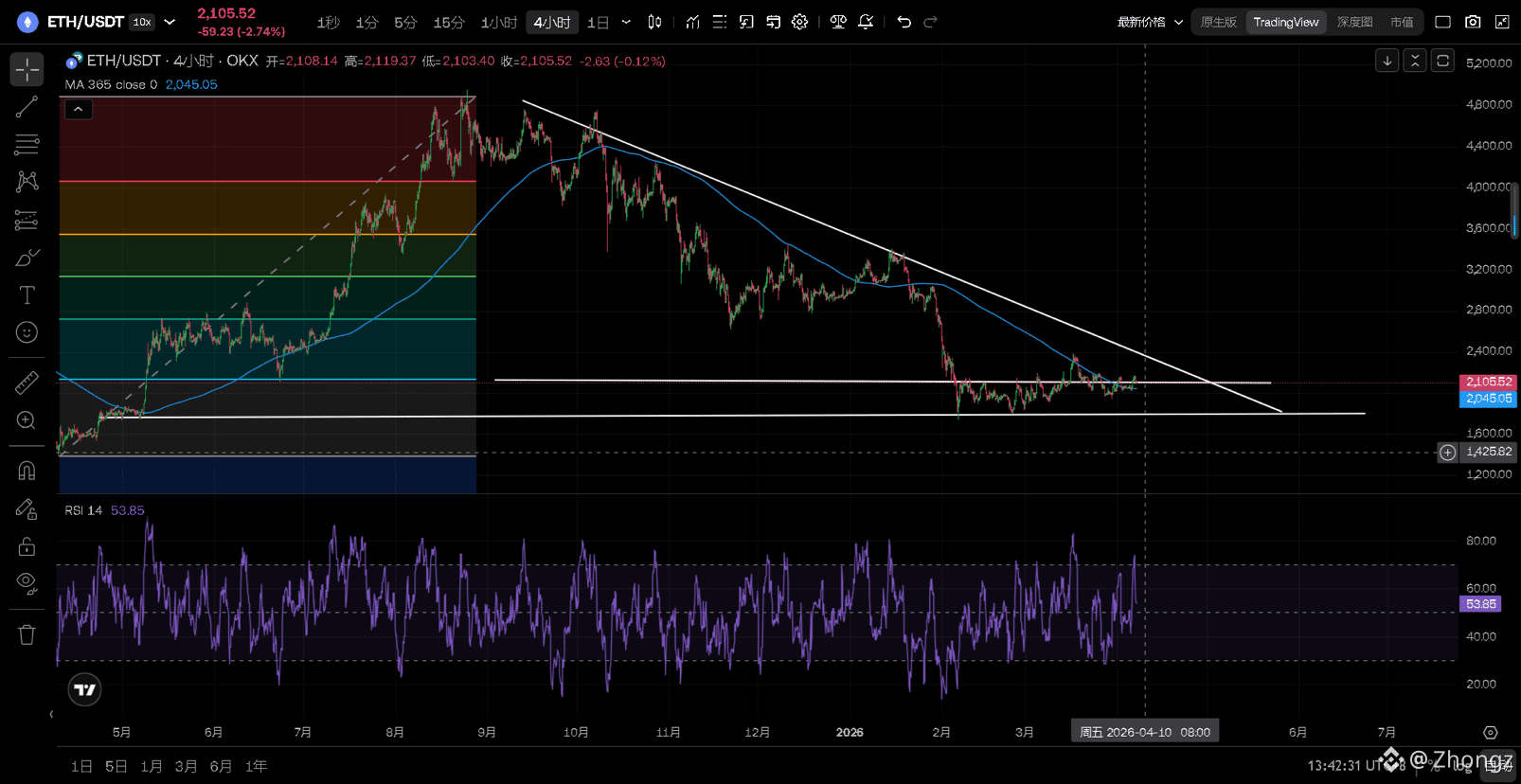Set date range to 1日
Image resolution: width=1521 pixels, height=784 pixels.
[82, 766]
